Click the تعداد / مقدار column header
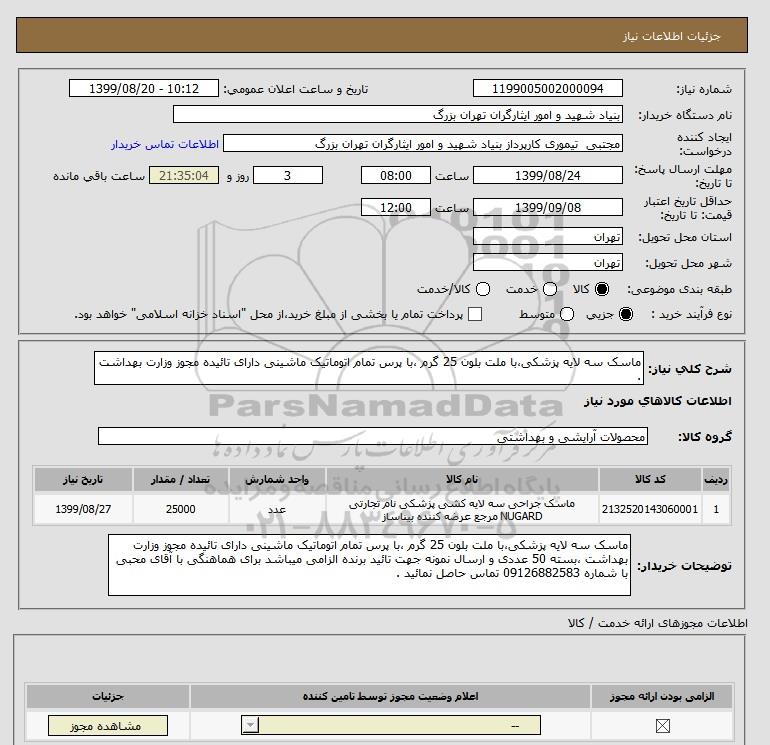Viewport: 770px width, 745px height. click(x=181, y=479)
